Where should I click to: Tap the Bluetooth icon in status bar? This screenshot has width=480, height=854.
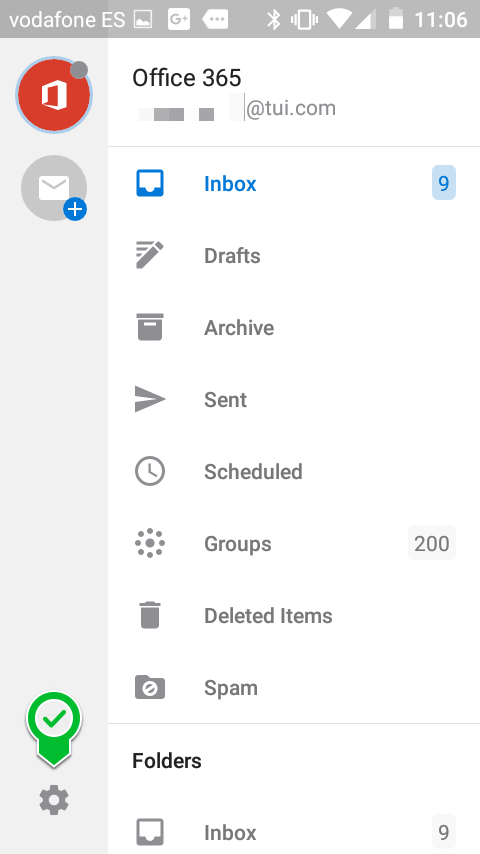point(273,20)
